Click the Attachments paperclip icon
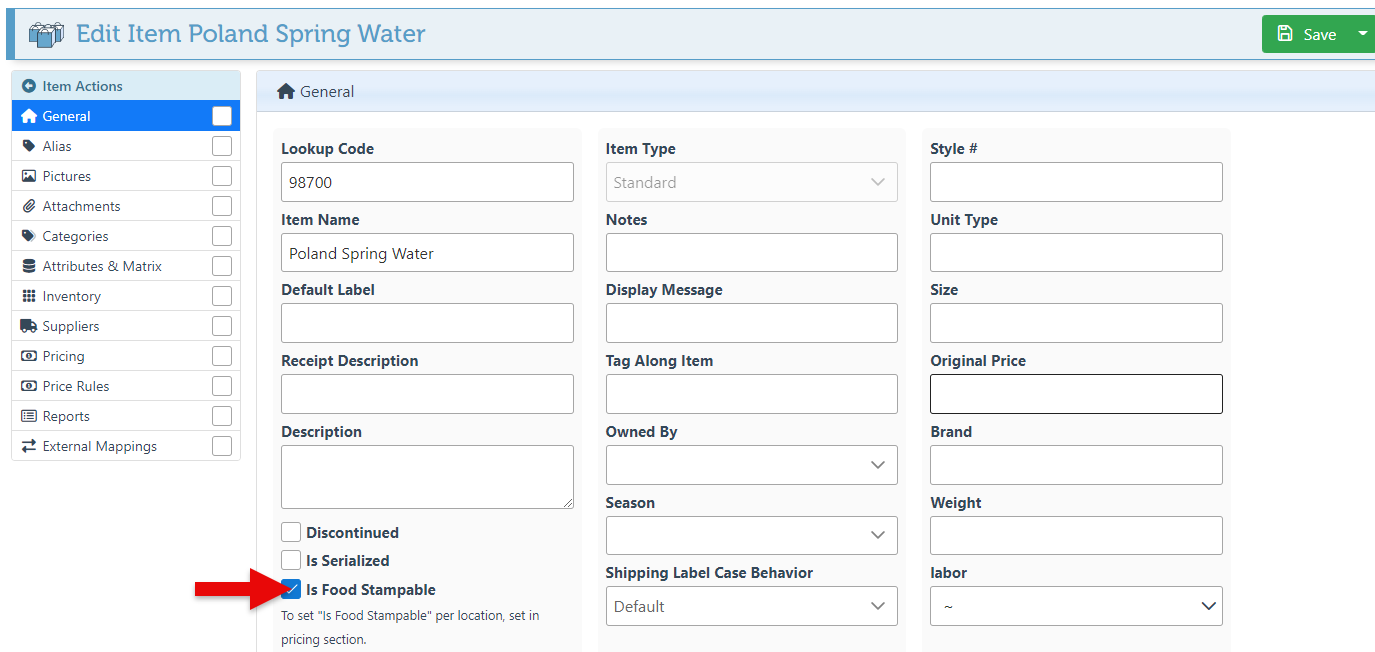Viewport: 1375px width, 652px height. 29,206
